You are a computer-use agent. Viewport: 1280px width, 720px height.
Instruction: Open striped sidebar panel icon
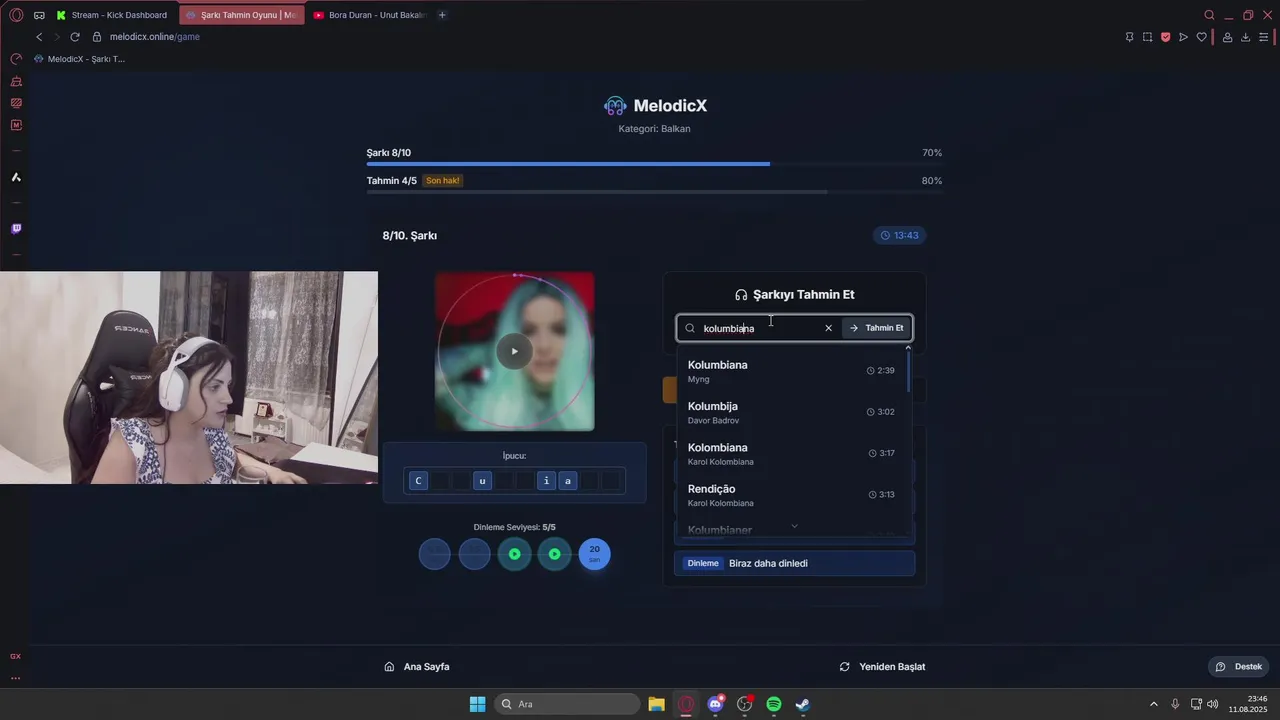(x=16, y=103)
